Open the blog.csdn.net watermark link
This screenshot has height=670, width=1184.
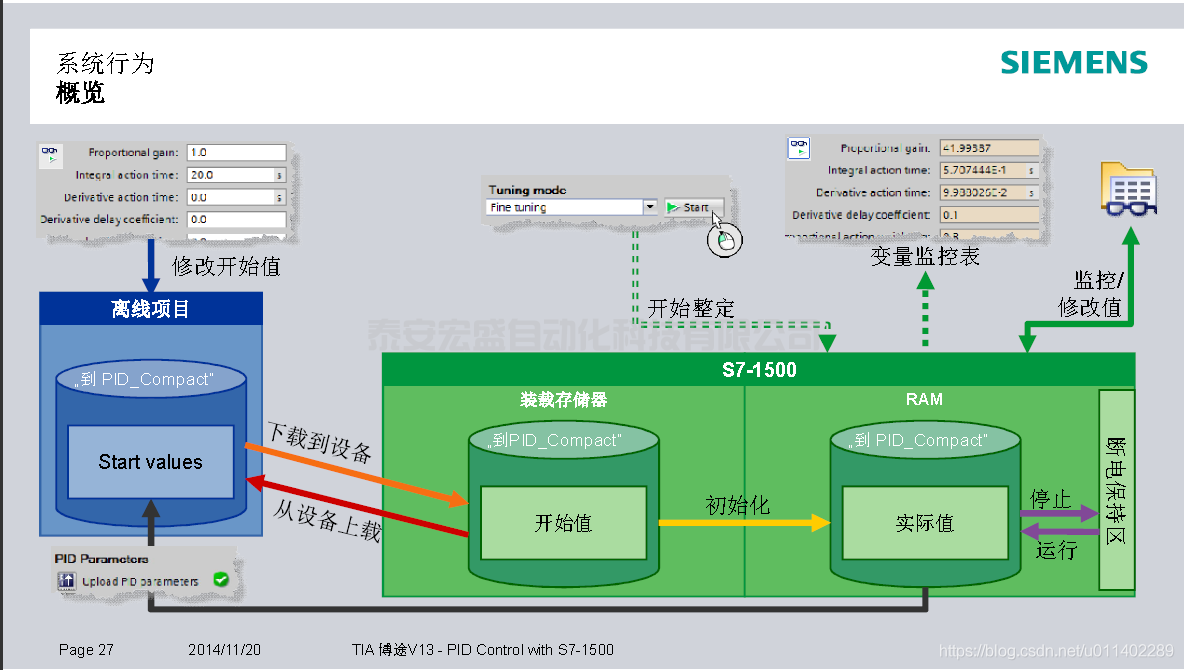[x=1056, y=651]
